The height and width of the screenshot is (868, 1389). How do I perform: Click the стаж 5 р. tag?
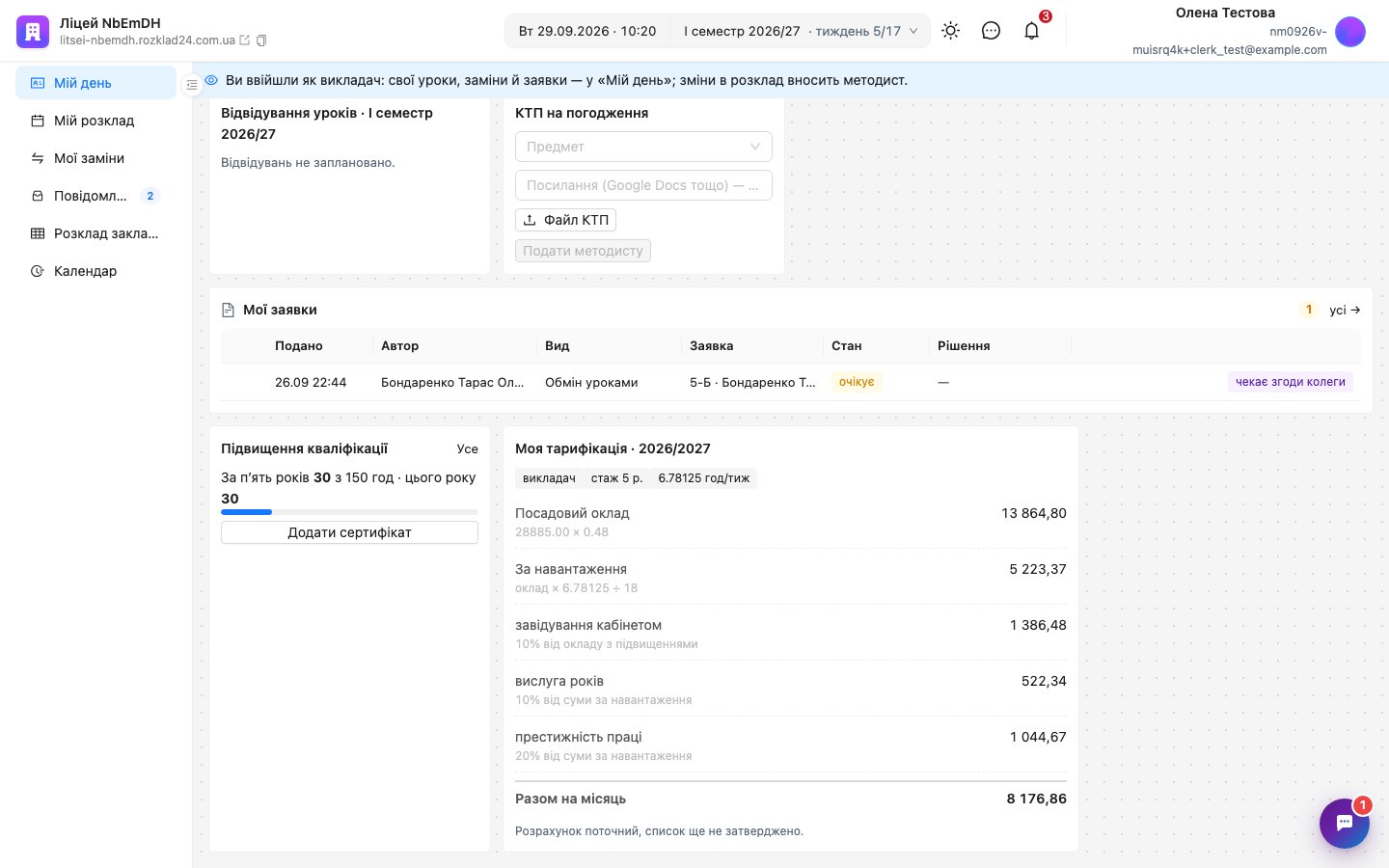pos(617,478)
